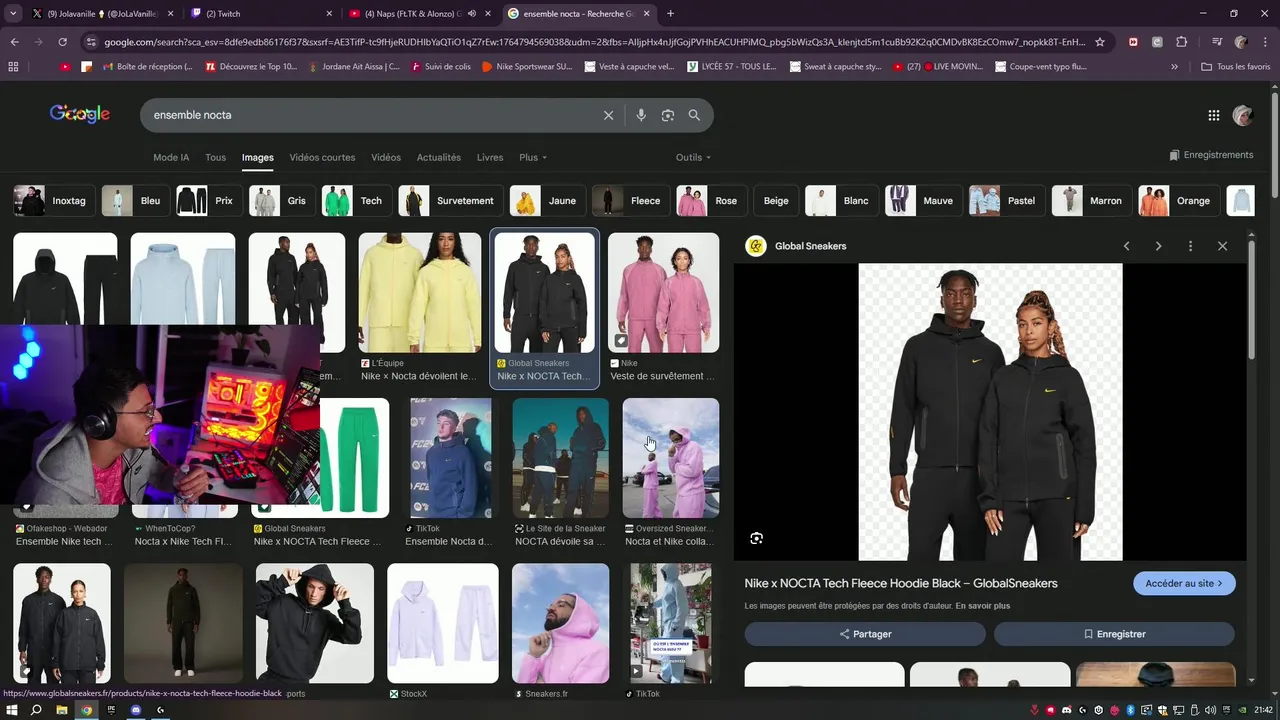Open the yellow tracksuit L'Équipe thumbnail
This screenshot has width=1280, height=720.
click(420, 293)
